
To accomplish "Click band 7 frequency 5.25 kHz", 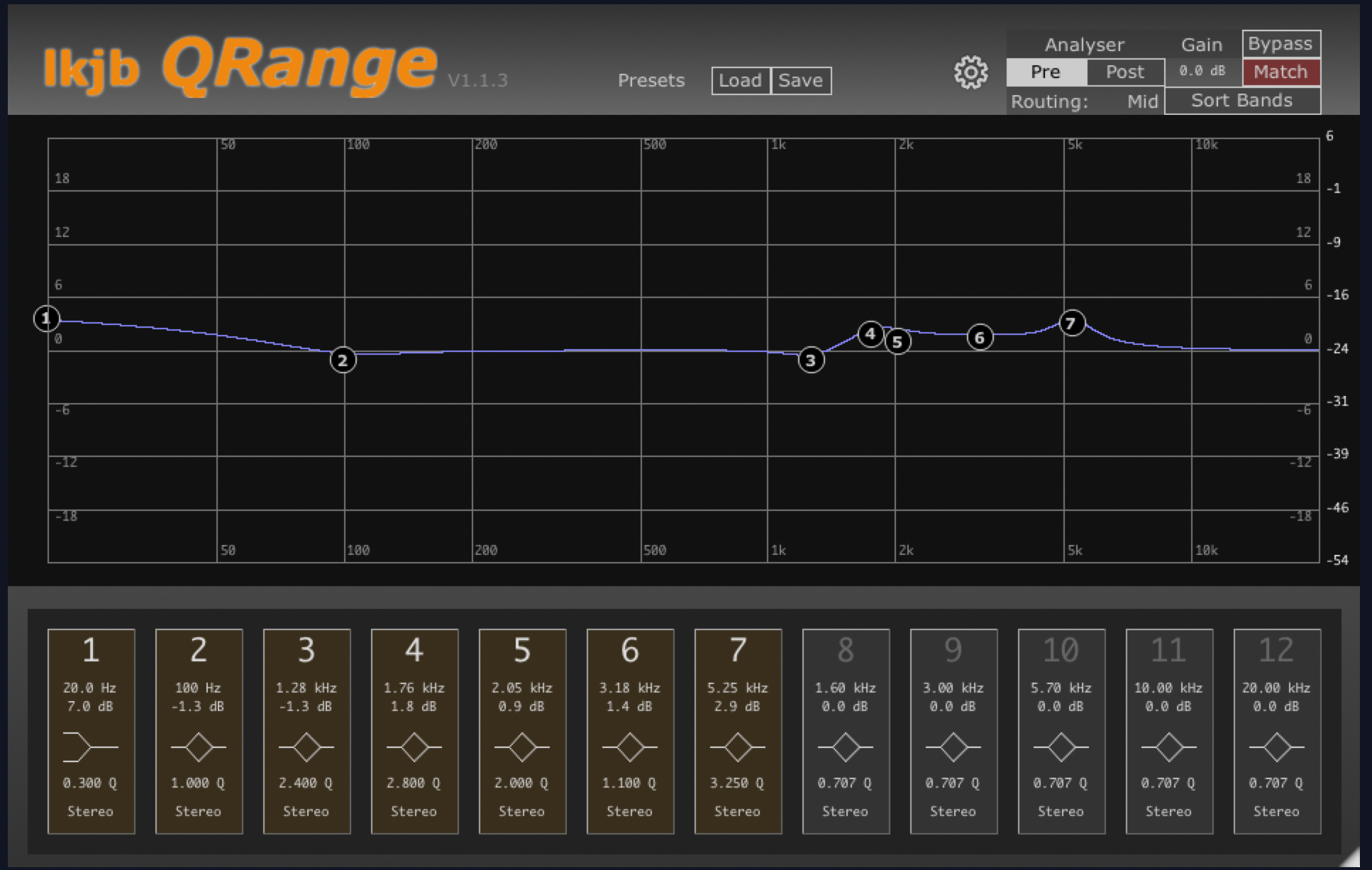I will tap(738, 688).
